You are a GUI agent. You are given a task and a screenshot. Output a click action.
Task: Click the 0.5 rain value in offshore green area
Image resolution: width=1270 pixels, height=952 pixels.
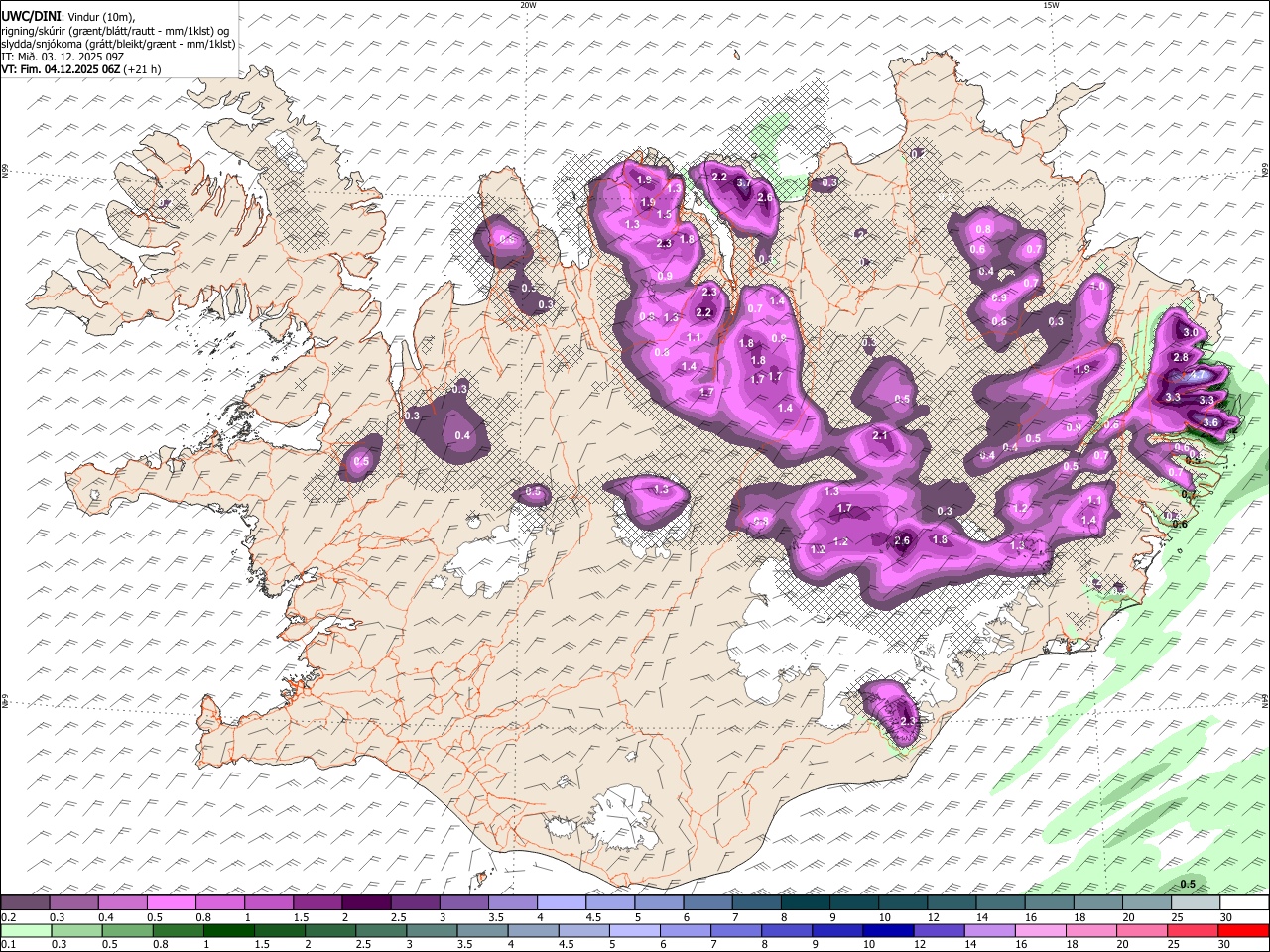point(1188,884)
